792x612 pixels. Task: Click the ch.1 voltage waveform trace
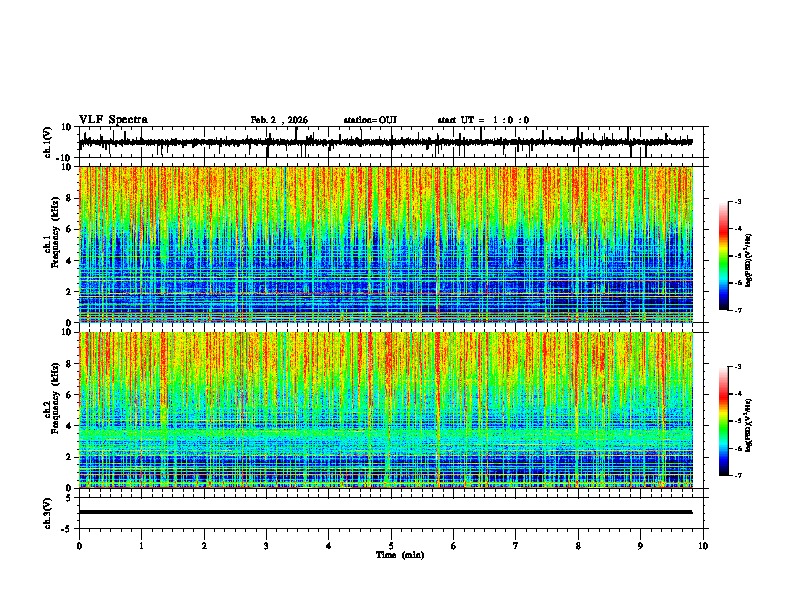[x=385, y=142]
